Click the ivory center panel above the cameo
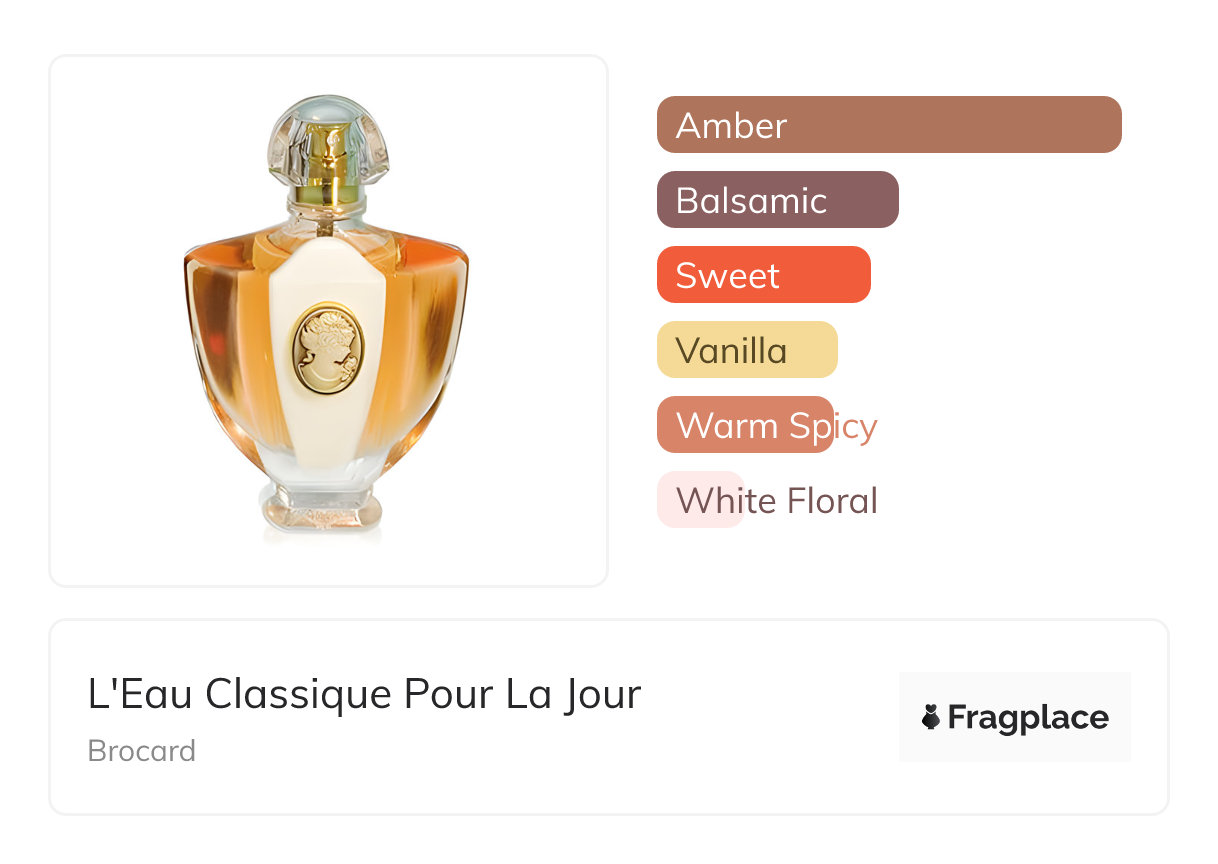The image size is (1218, 864). coord(329,271)
